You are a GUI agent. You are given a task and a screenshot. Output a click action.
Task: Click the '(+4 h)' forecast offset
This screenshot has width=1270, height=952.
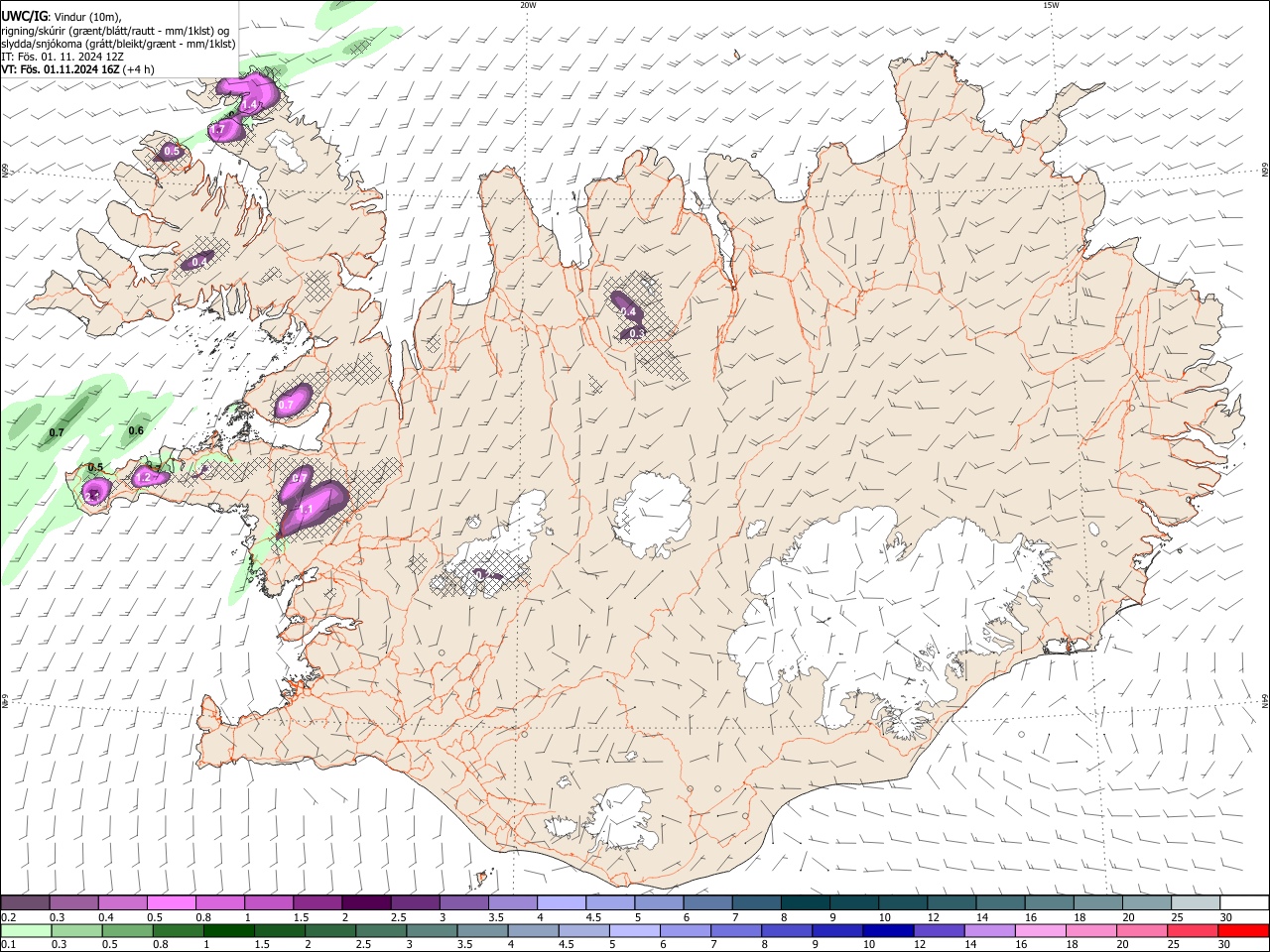click(140, 69)
